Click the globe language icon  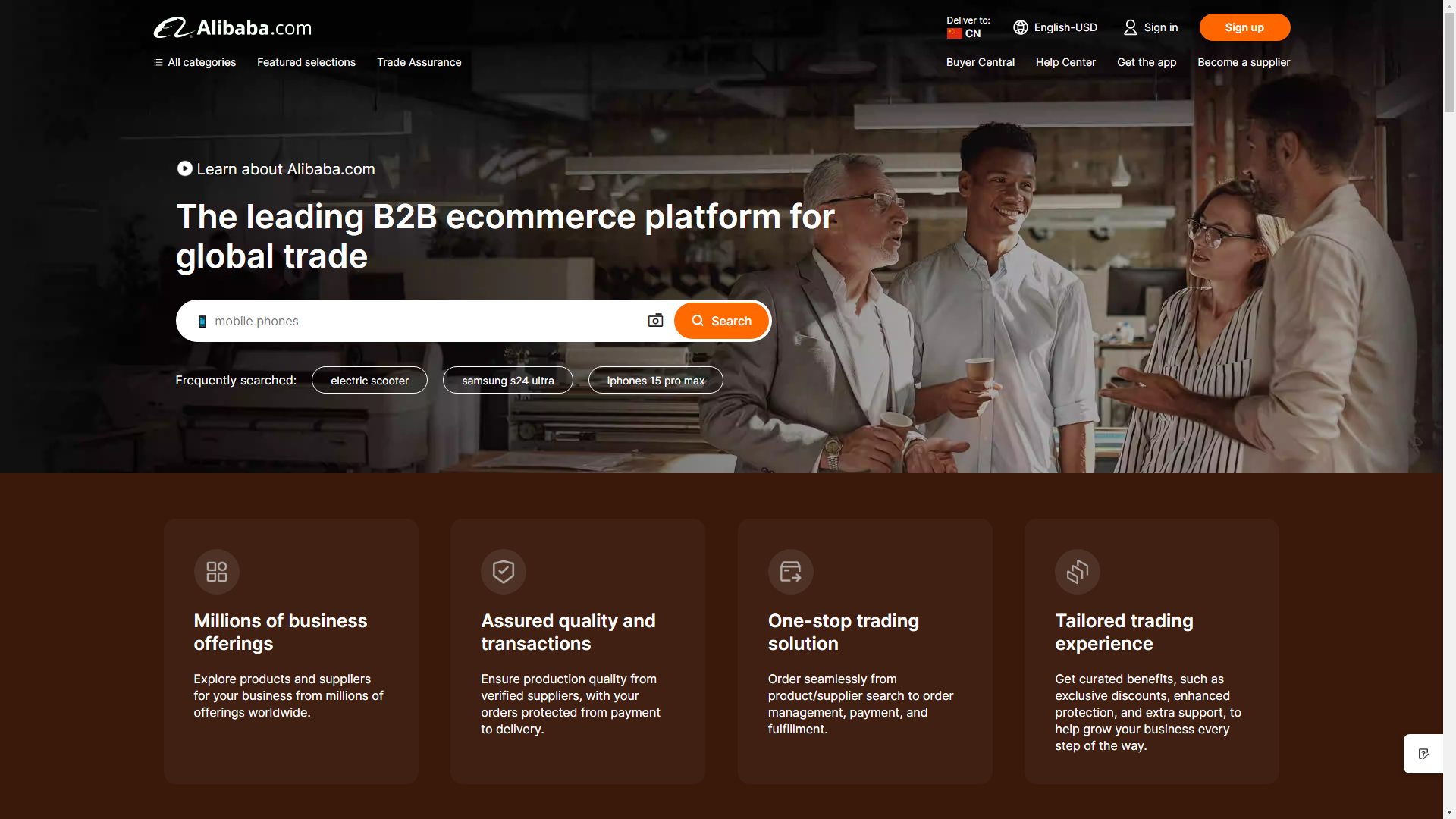(x=1021, y=27)
